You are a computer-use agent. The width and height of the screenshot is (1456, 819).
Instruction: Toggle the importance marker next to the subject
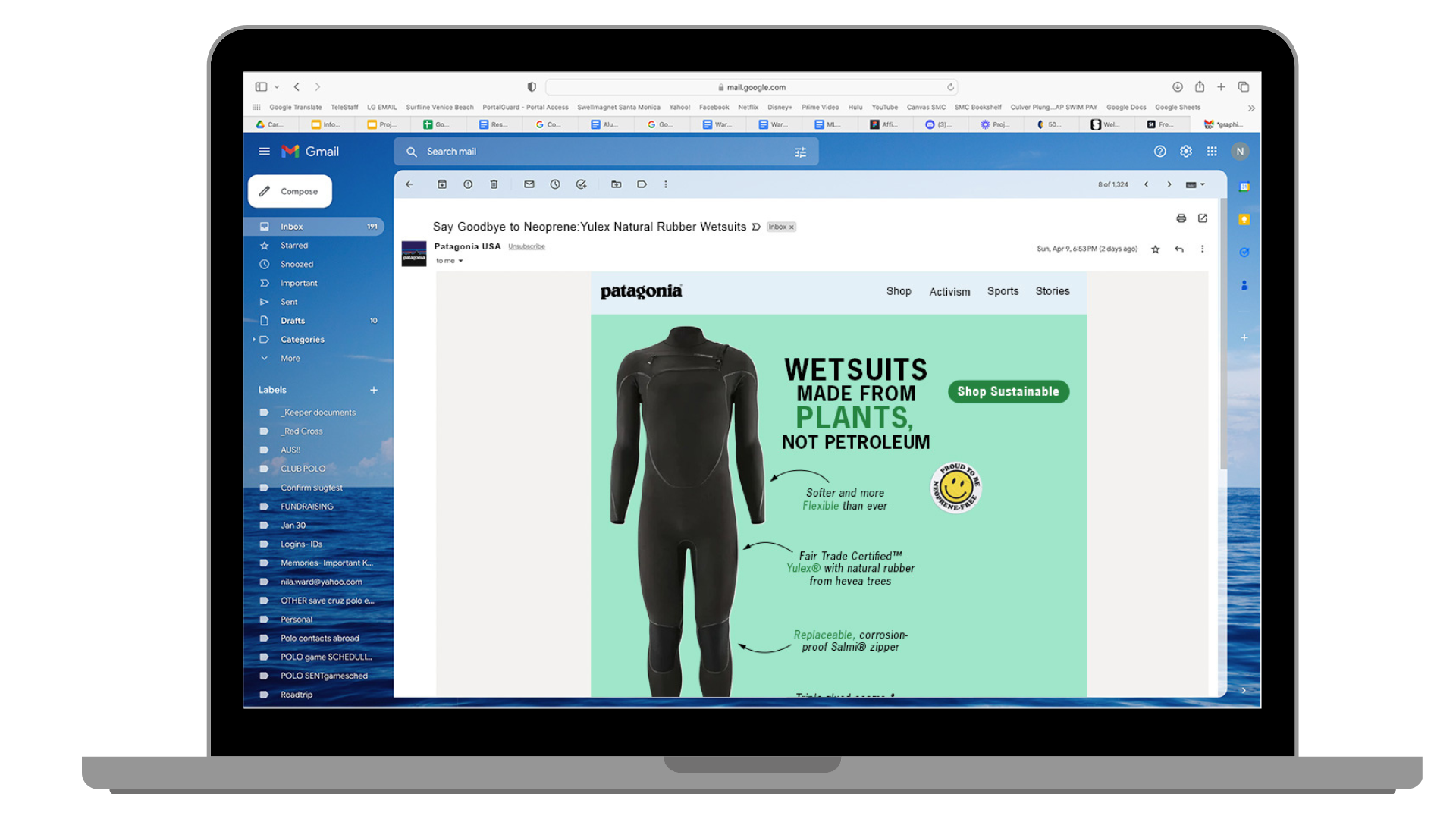point(756,227)
